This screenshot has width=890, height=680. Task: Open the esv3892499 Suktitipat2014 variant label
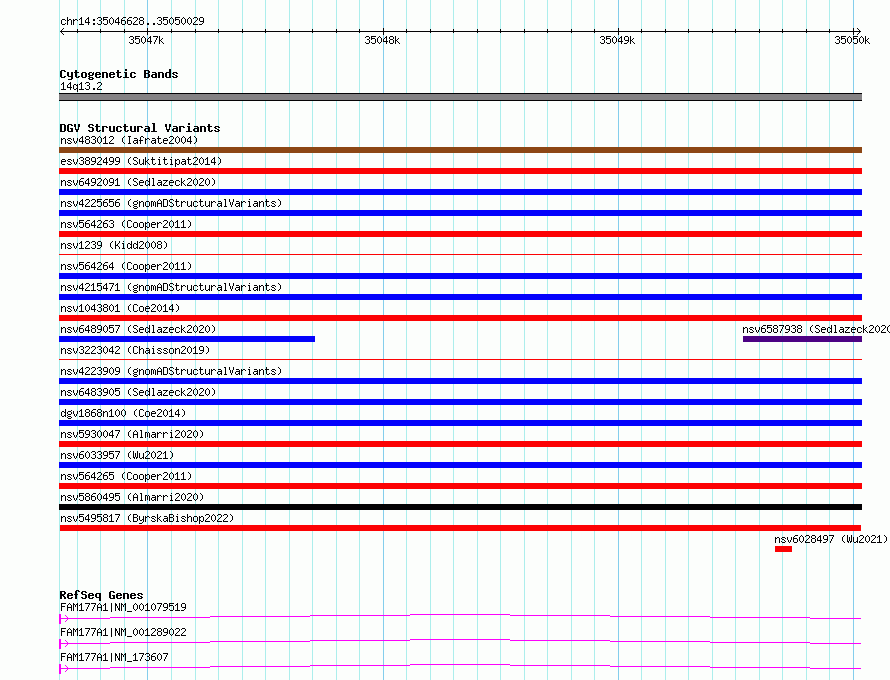click(141, 161)
